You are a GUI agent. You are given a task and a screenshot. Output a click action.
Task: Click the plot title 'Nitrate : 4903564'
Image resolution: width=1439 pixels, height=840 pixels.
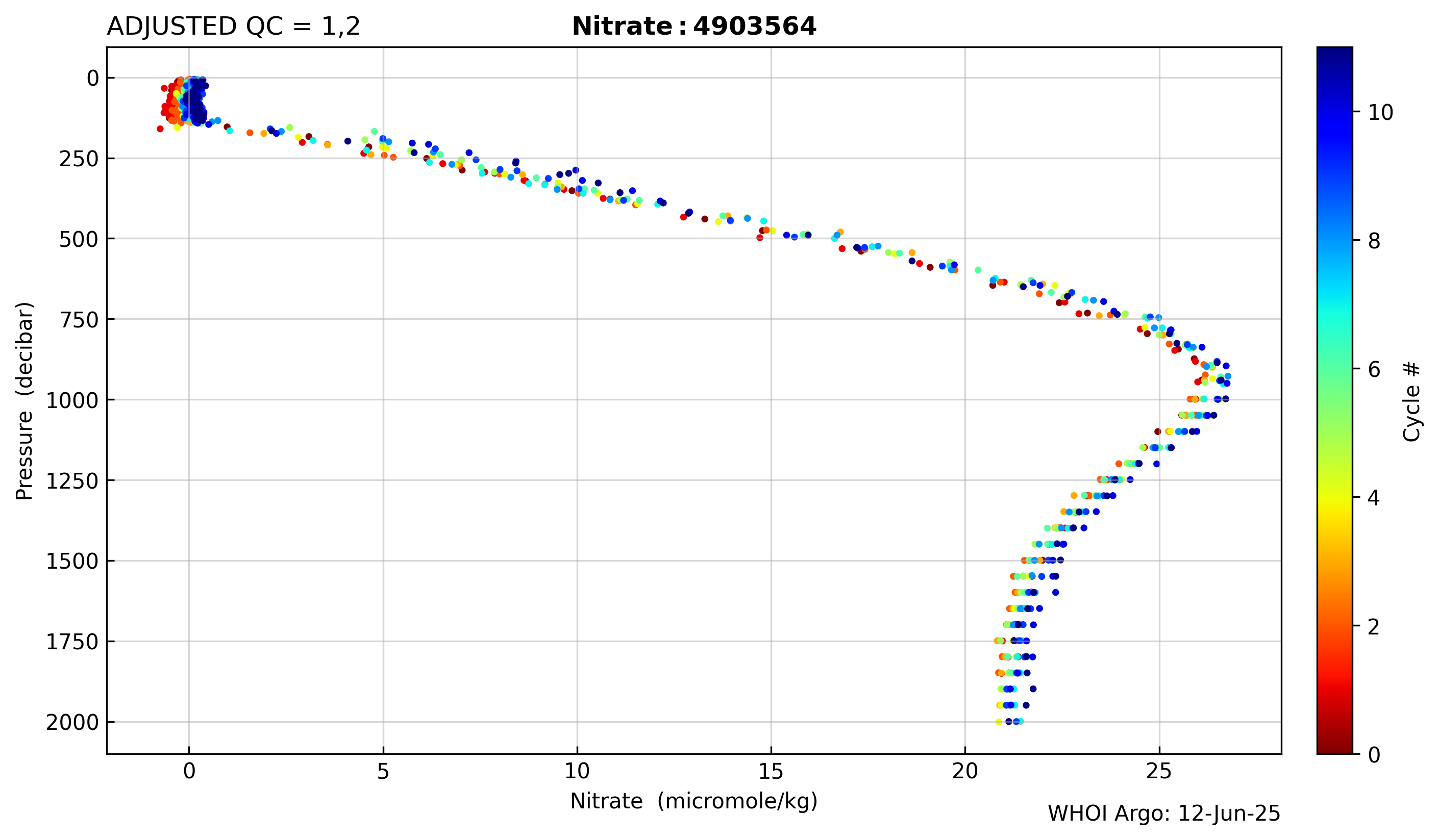[694, 27]
